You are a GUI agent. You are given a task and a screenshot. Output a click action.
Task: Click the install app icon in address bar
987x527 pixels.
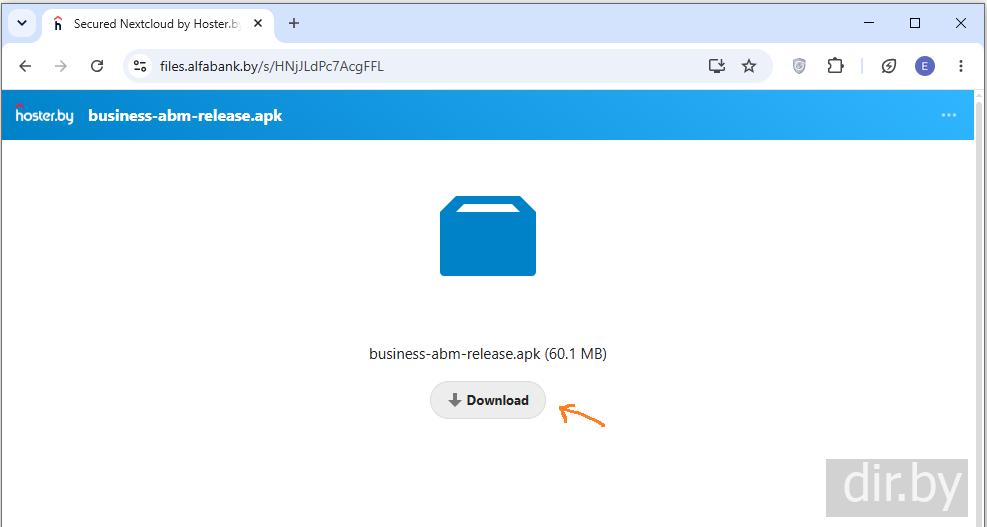click(x=717, y=66)
